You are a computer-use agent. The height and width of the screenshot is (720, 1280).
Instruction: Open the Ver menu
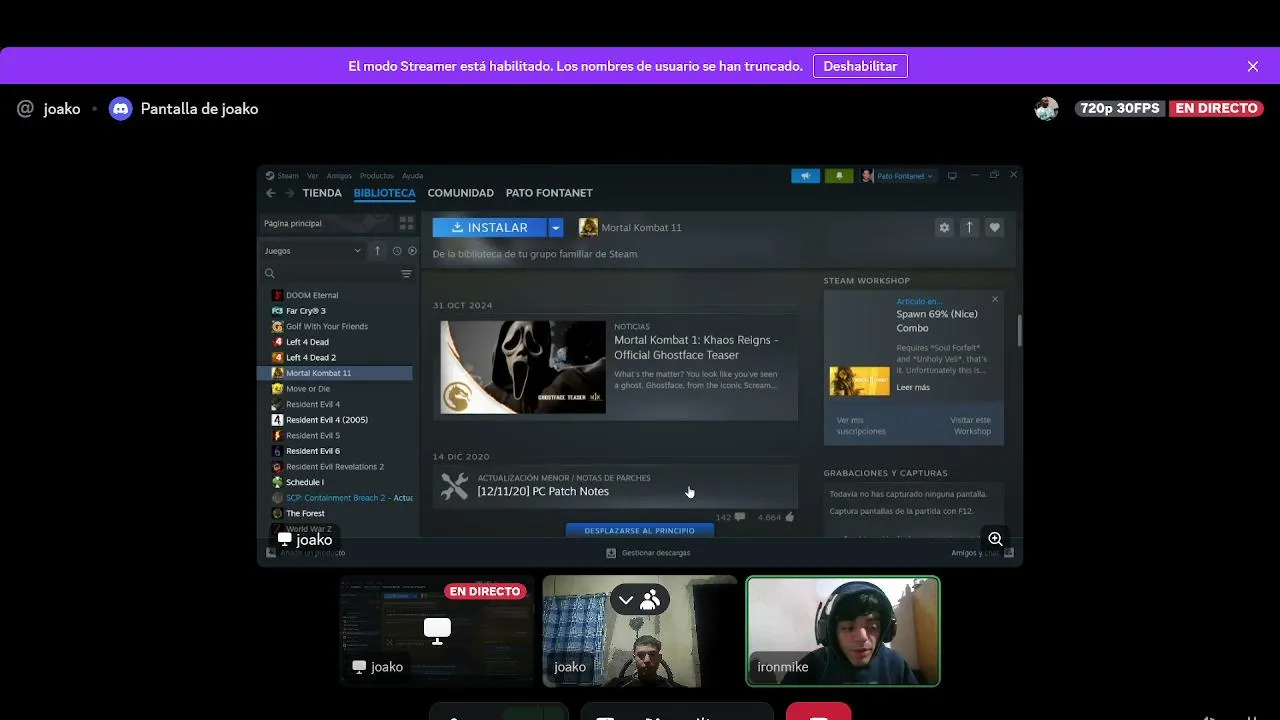[x=313, y=176]
